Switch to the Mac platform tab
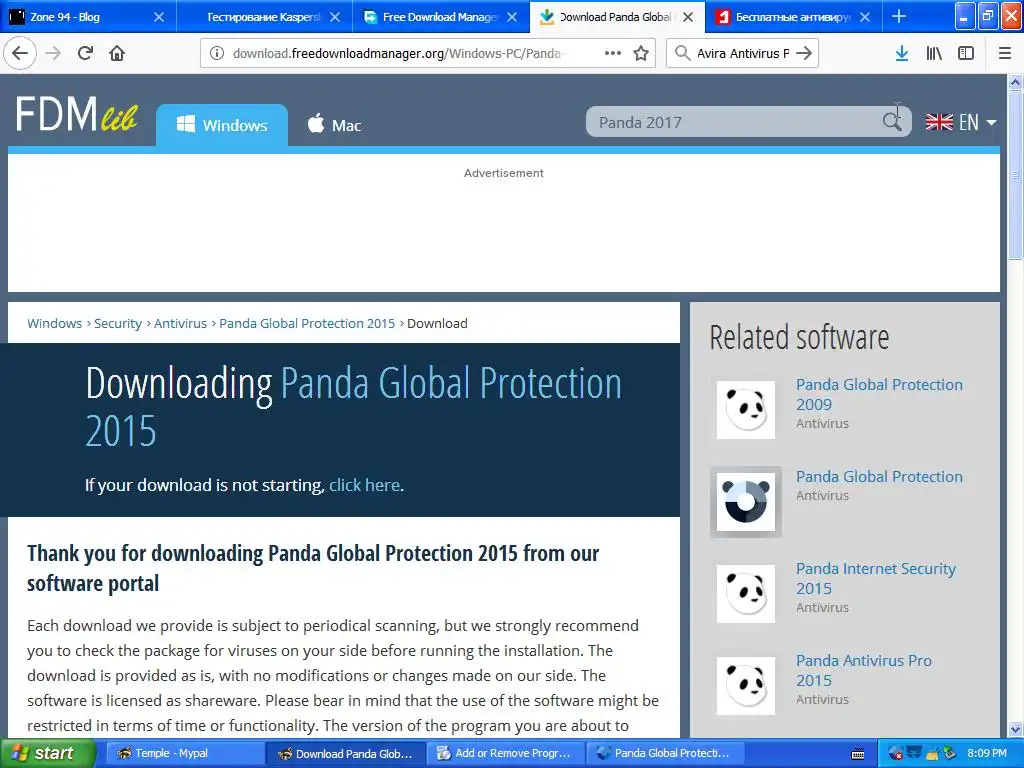Image resolution: width=1024 pixels, height=768 pixels. [334, 125]
